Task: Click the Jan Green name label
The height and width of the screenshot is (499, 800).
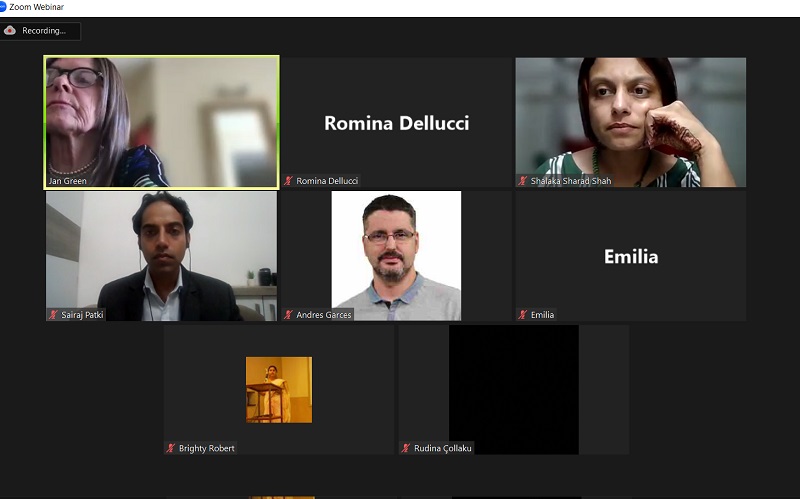Action: (68, 181)
